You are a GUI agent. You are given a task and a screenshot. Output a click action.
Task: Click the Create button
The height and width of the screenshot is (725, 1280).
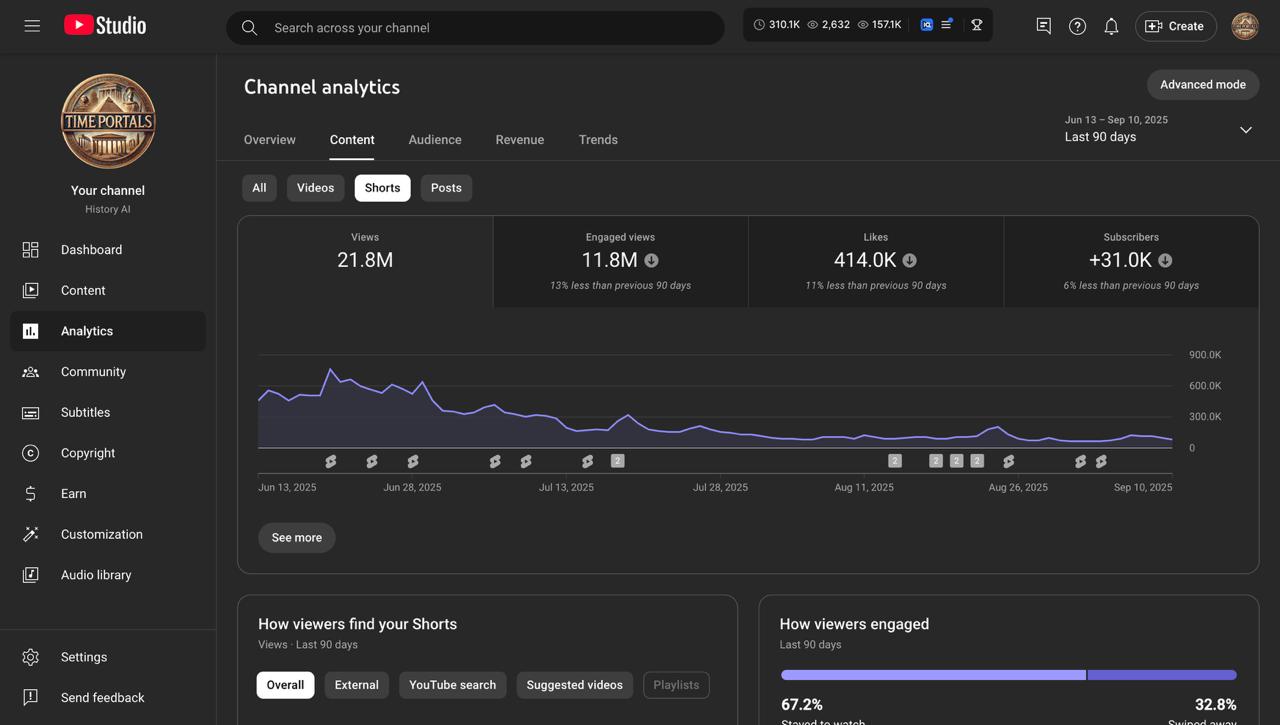tap(1175, 26)
